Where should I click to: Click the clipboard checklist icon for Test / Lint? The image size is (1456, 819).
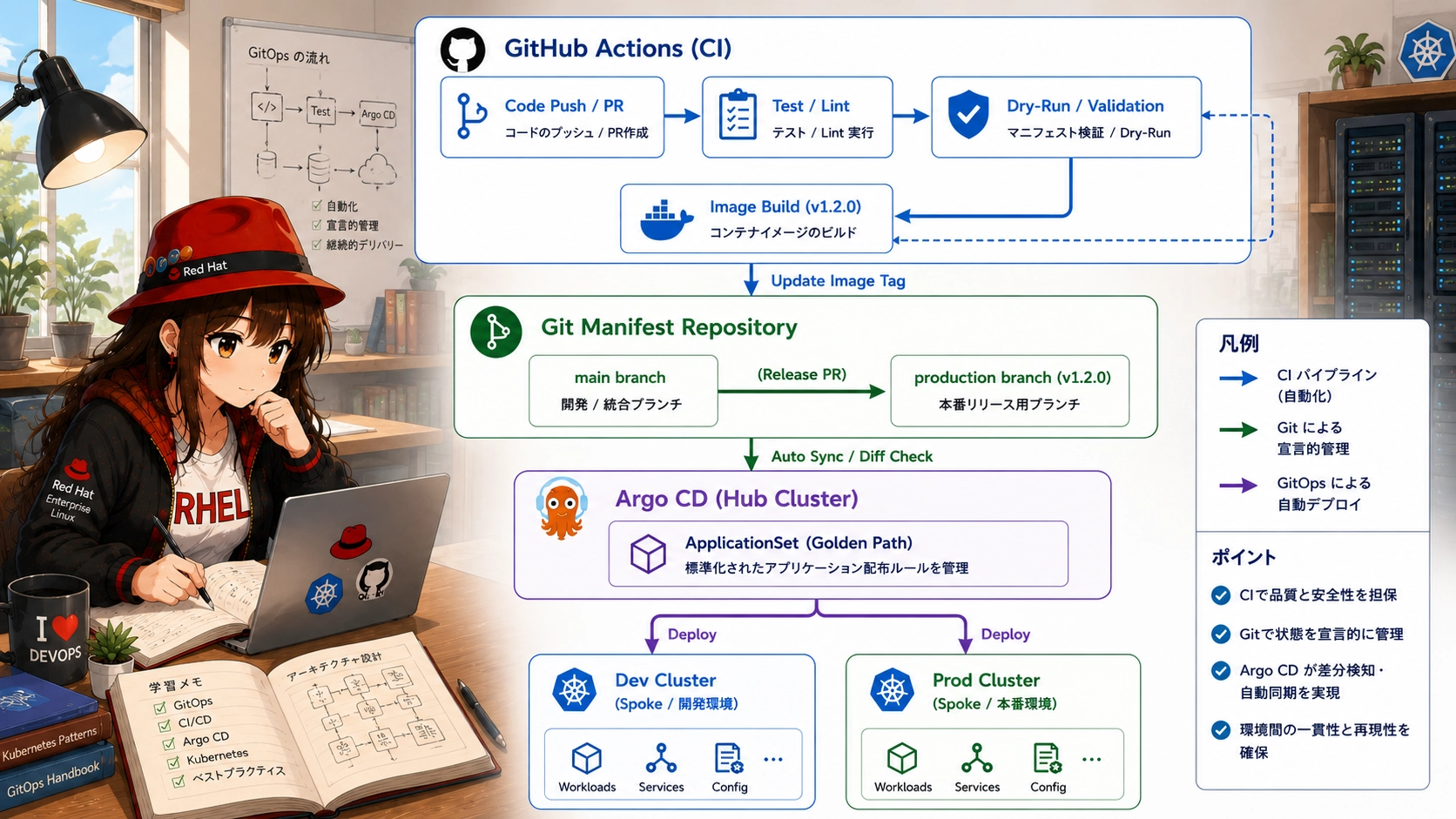pos(738,115)
